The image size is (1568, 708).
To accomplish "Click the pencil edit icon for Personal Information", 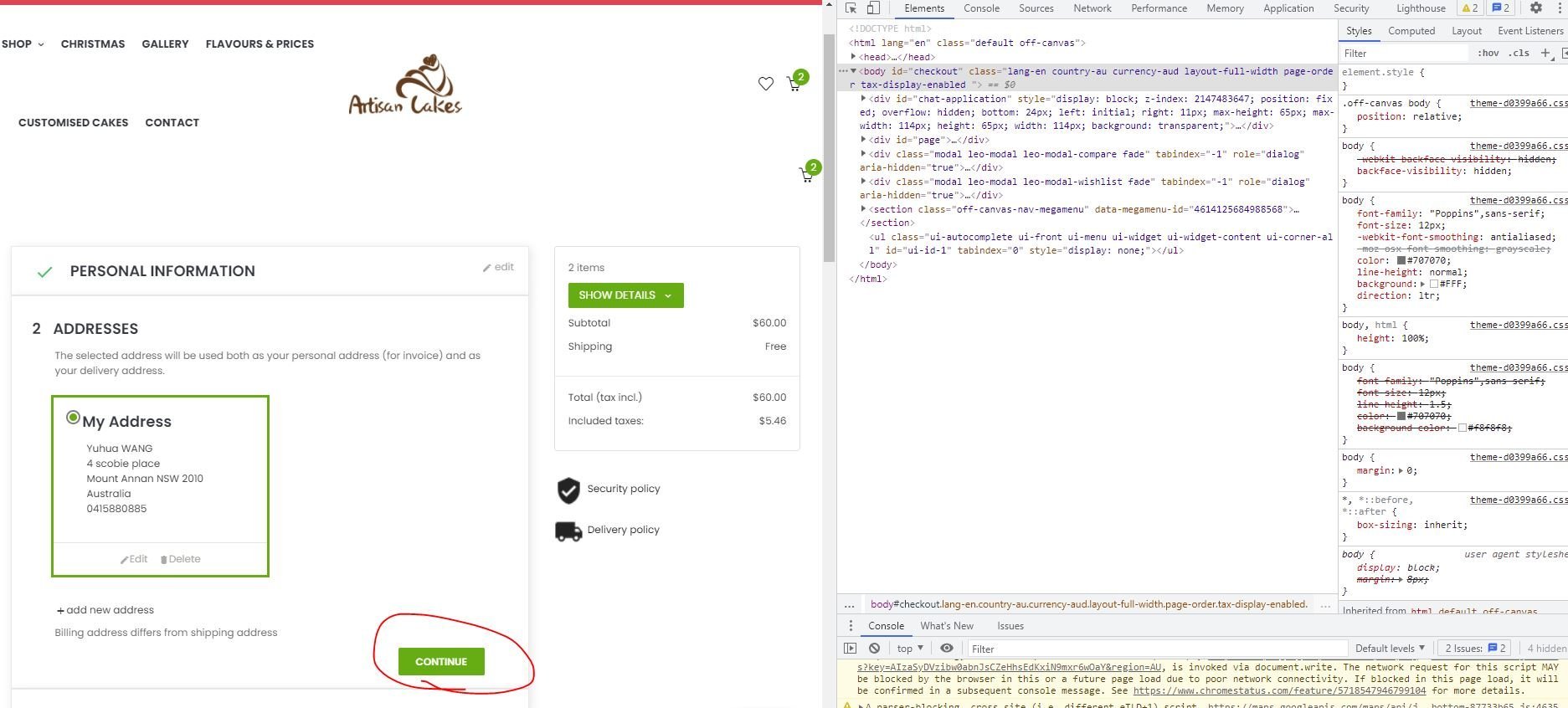I will tap(486, 268).
